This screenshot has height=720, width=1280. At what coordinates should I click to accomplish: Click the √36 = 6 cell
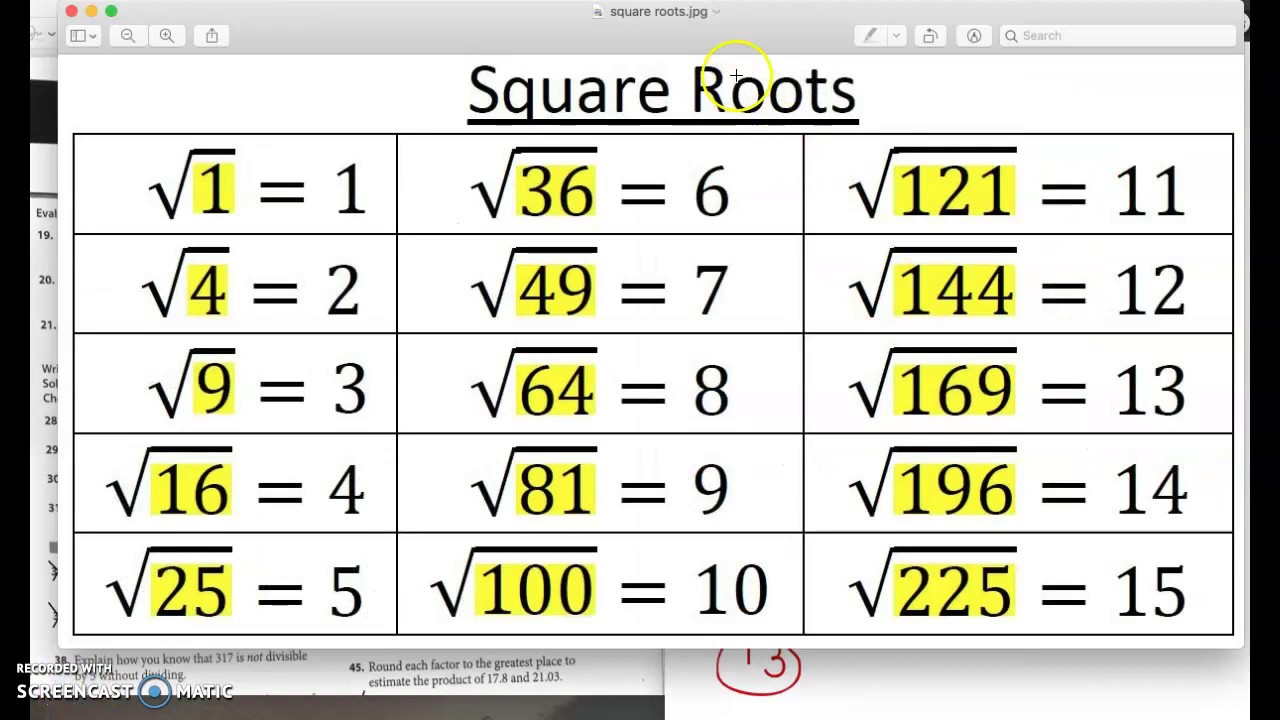pyautogui.click(x=600, y=184)
